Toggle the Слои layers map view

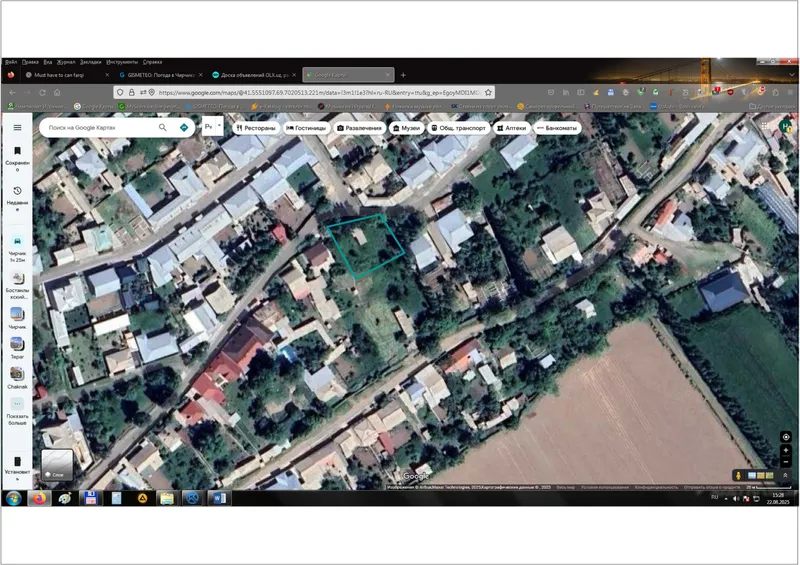[x=57, y=464]
